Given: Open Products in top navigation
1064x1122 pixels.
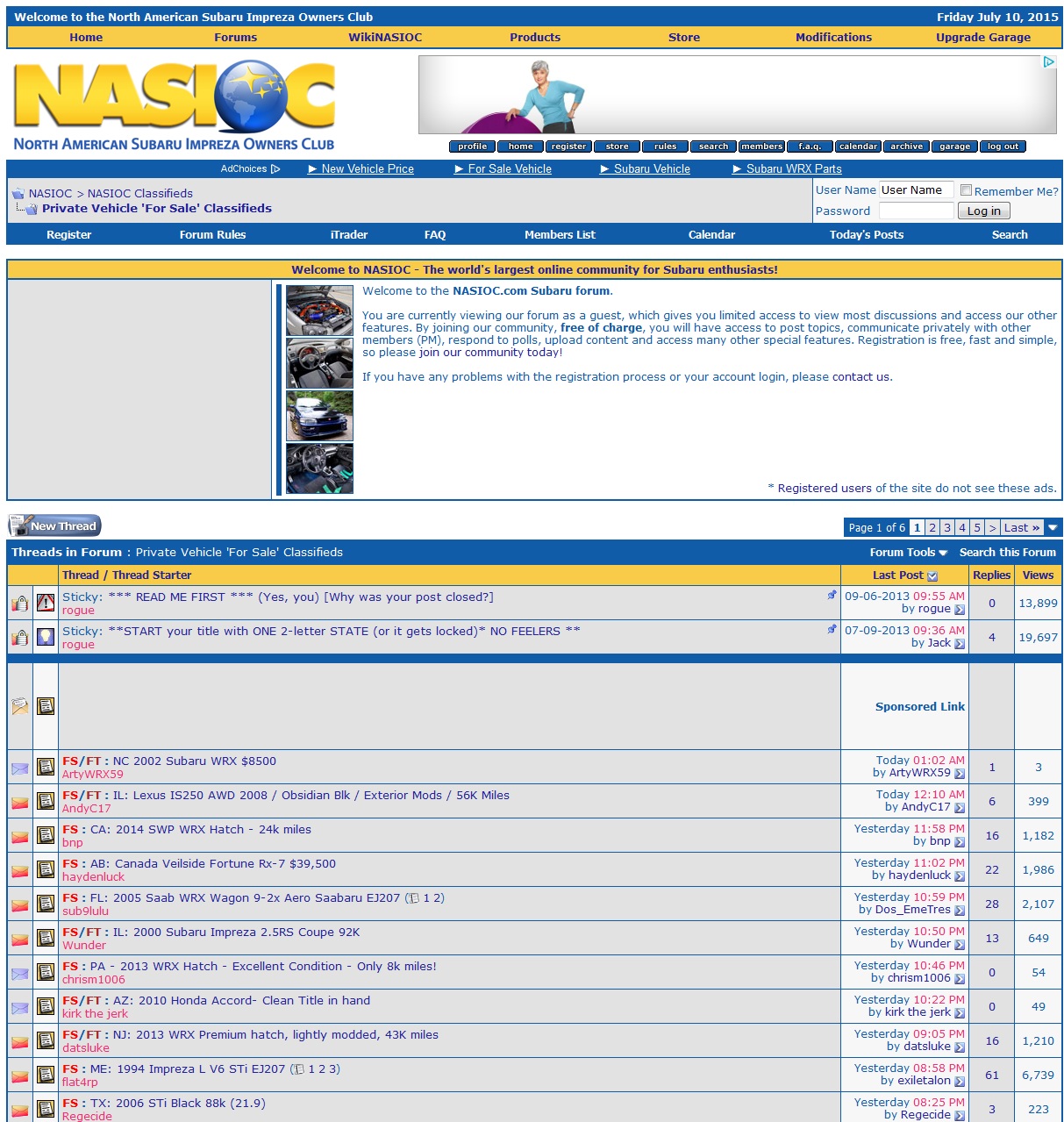Looking at the screenshot, I should (535, 37).
